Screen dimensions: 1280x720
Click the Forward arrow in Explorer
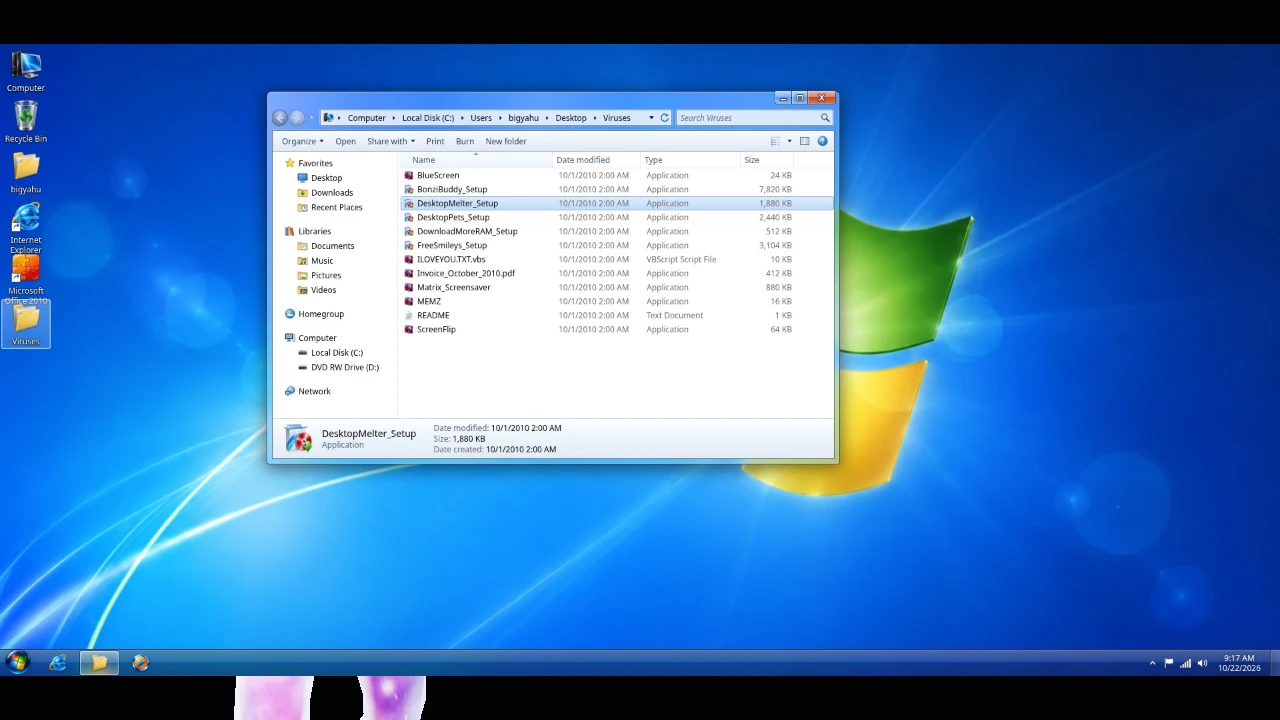(x=297, y=118)
